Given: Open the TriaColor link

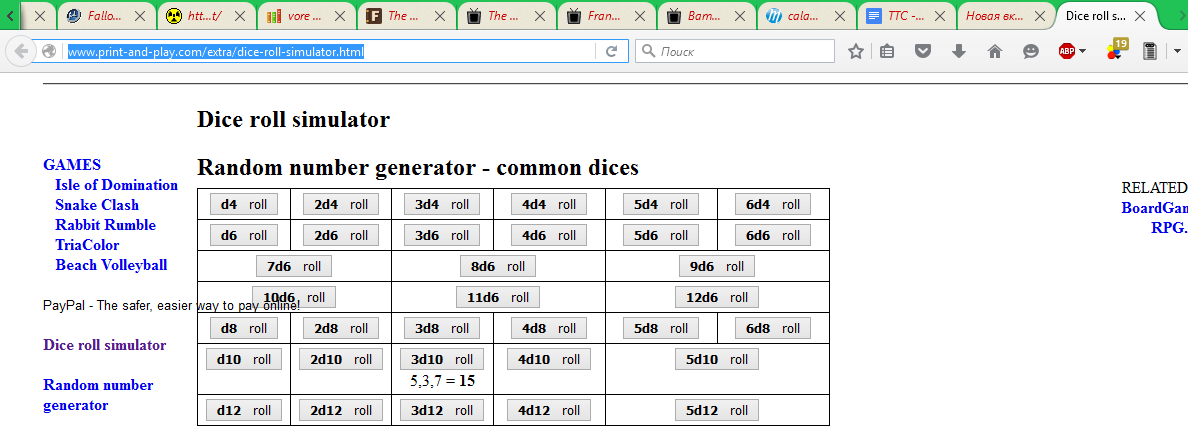Looking at the screenshot, I should [87, 245].
